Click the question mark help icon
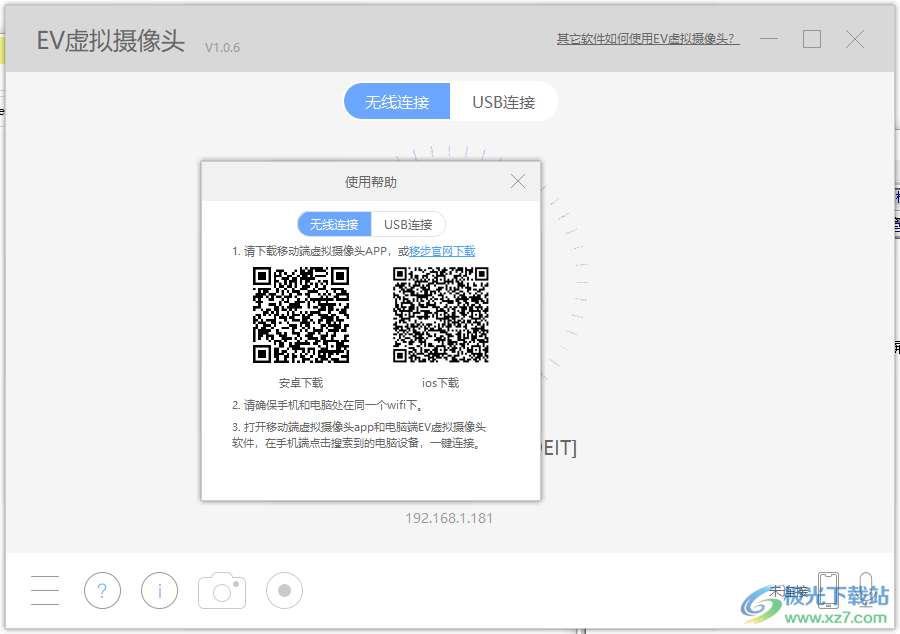The image size is (900, 634). 102,590
